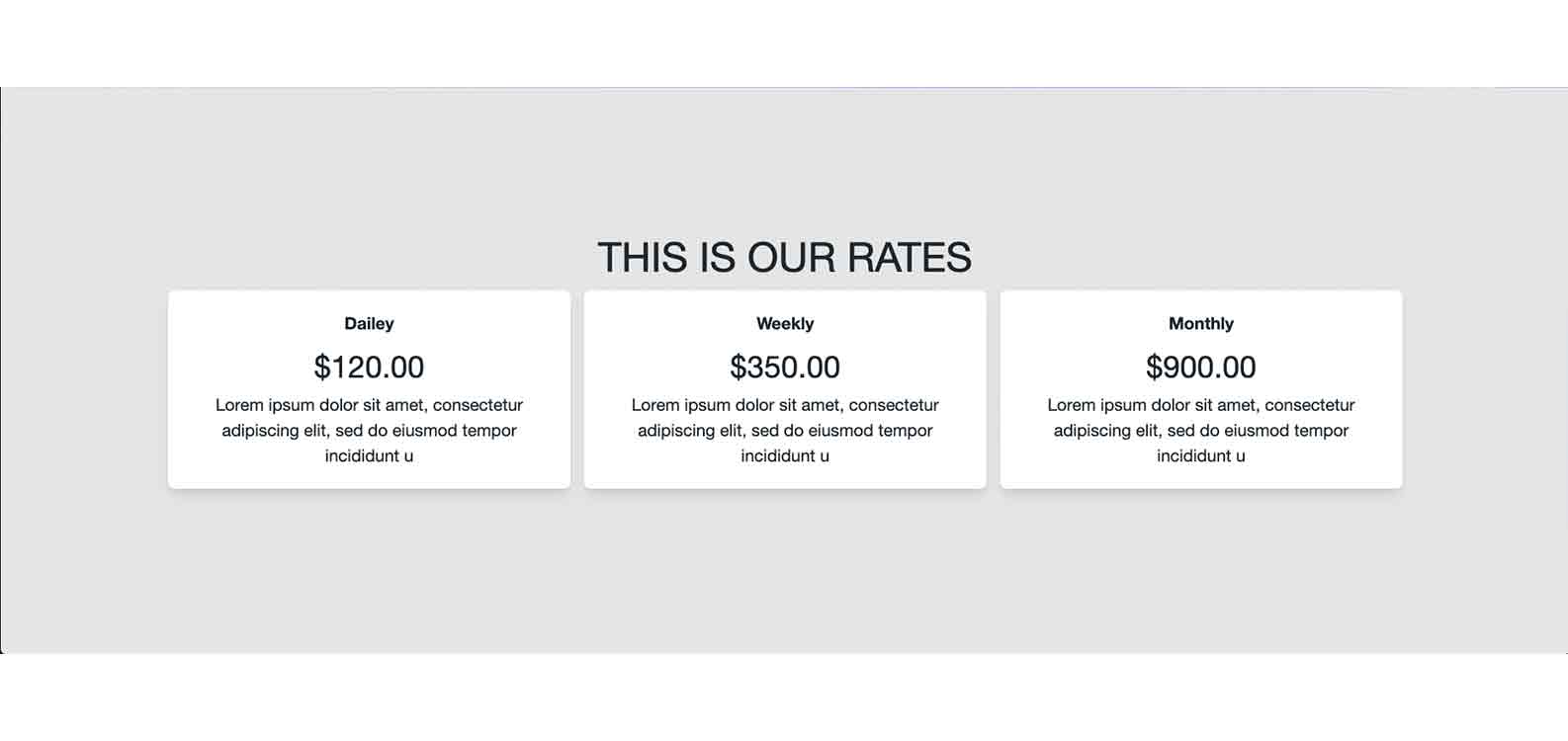Click "adipiscing elit" middle line in Monthly card
1568x741 pixels.
[1201, 431]
